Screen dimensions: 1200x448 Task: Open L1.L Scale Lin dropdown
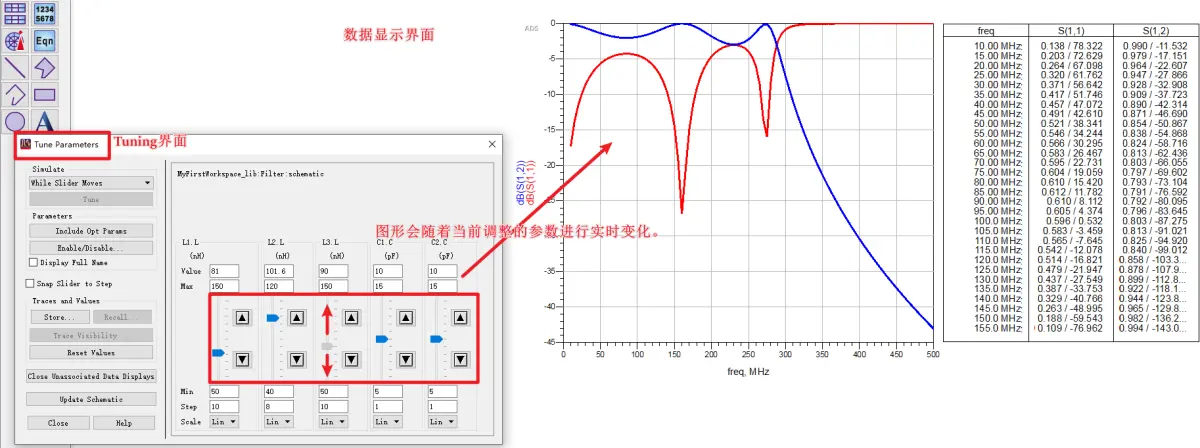pyautogui.click(x=223, y=422)
